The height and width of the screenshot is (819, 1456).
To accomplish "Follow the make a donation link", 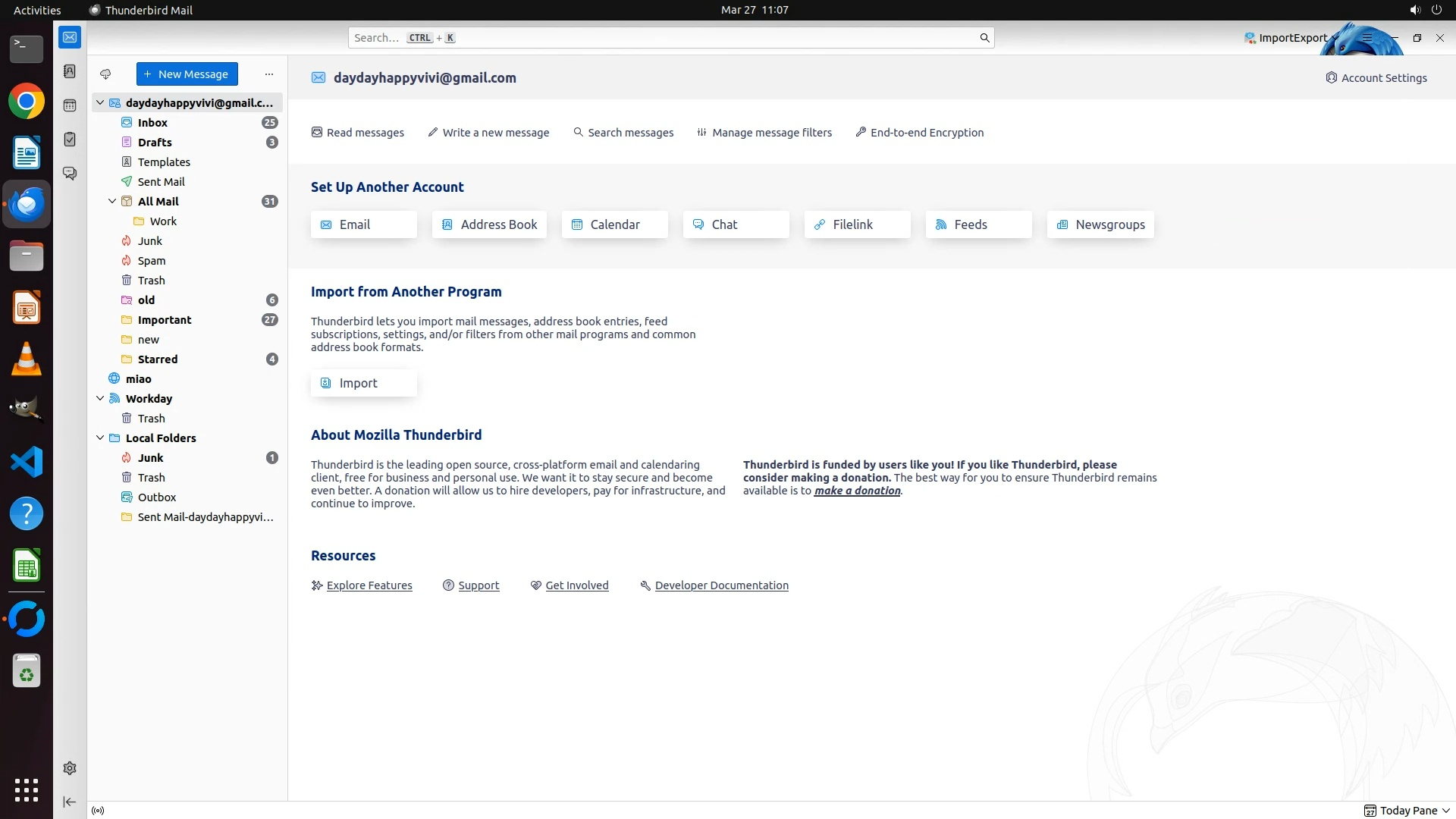I will (857, 491).
